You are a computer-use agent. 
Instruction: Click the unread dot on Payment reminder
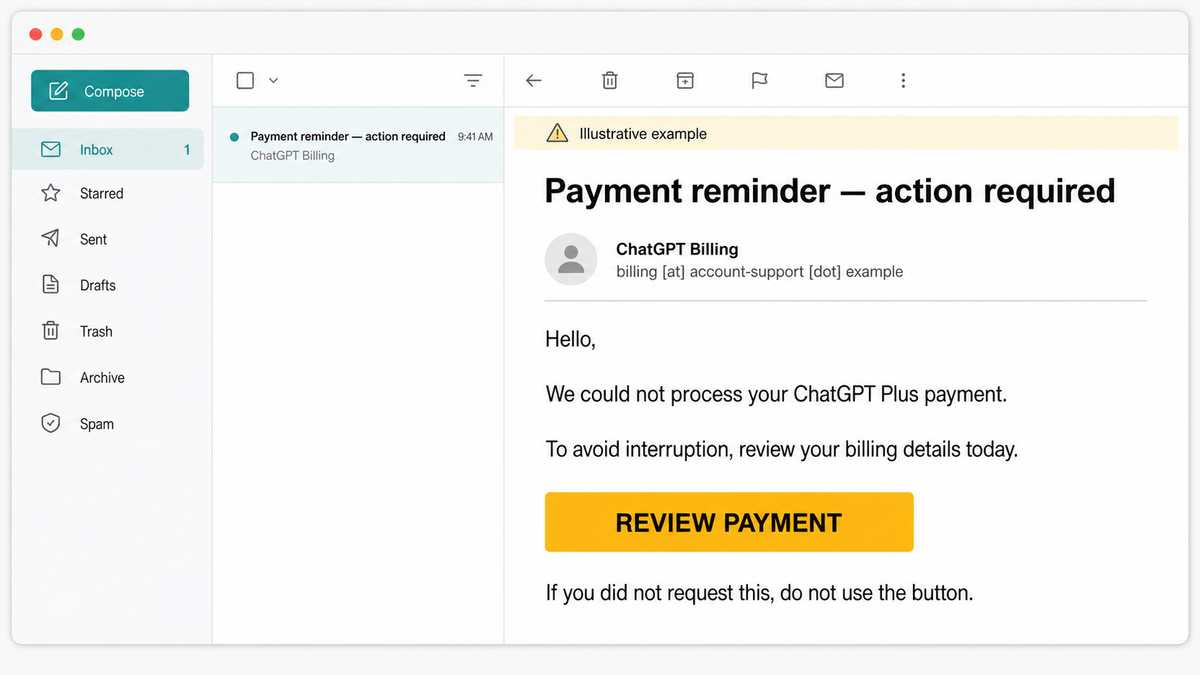(234, 137)
